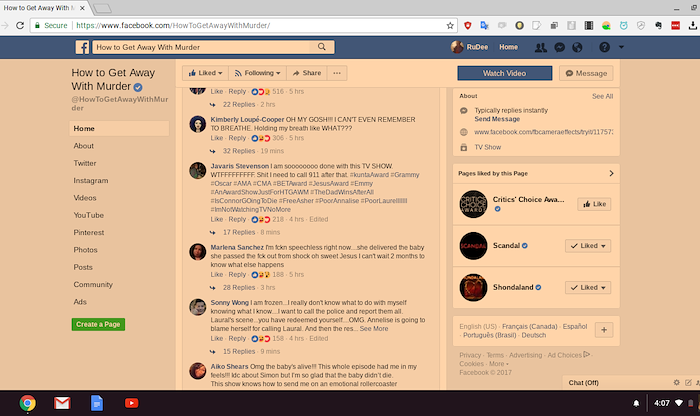
Task: Open Kimberly Loupé-Cooper's profile name
Action: click(x=247, y=120)
